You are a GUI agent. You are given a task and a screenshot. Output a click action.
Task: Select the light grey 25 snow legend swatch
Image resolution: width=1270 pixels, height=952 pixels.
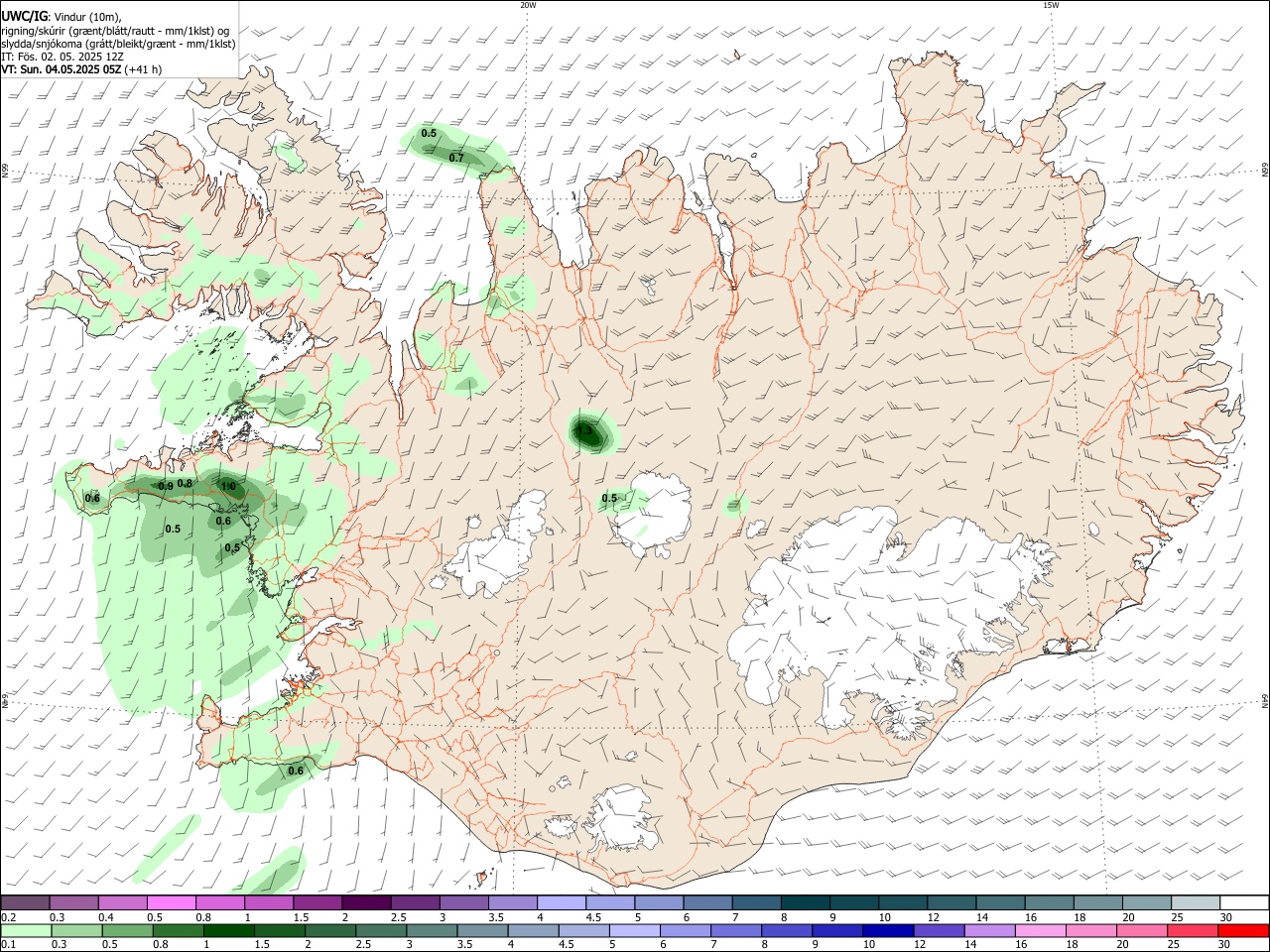tap(1196, 902)
